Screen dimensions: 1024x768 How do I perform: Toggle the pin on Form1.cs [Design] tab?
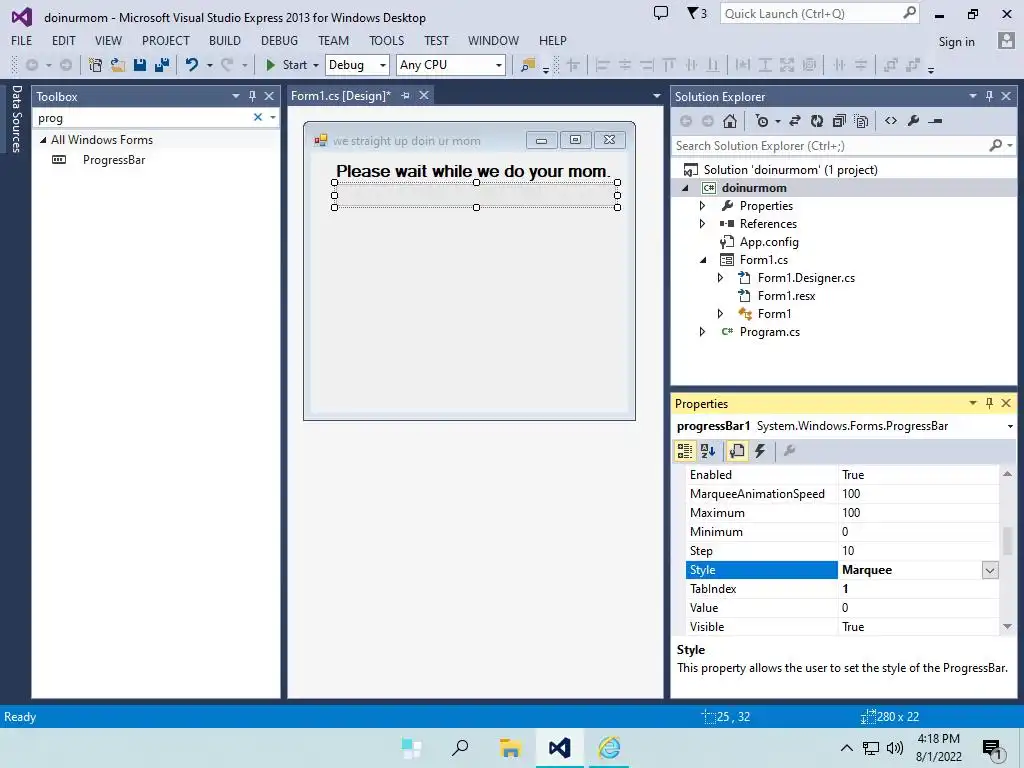406,96
